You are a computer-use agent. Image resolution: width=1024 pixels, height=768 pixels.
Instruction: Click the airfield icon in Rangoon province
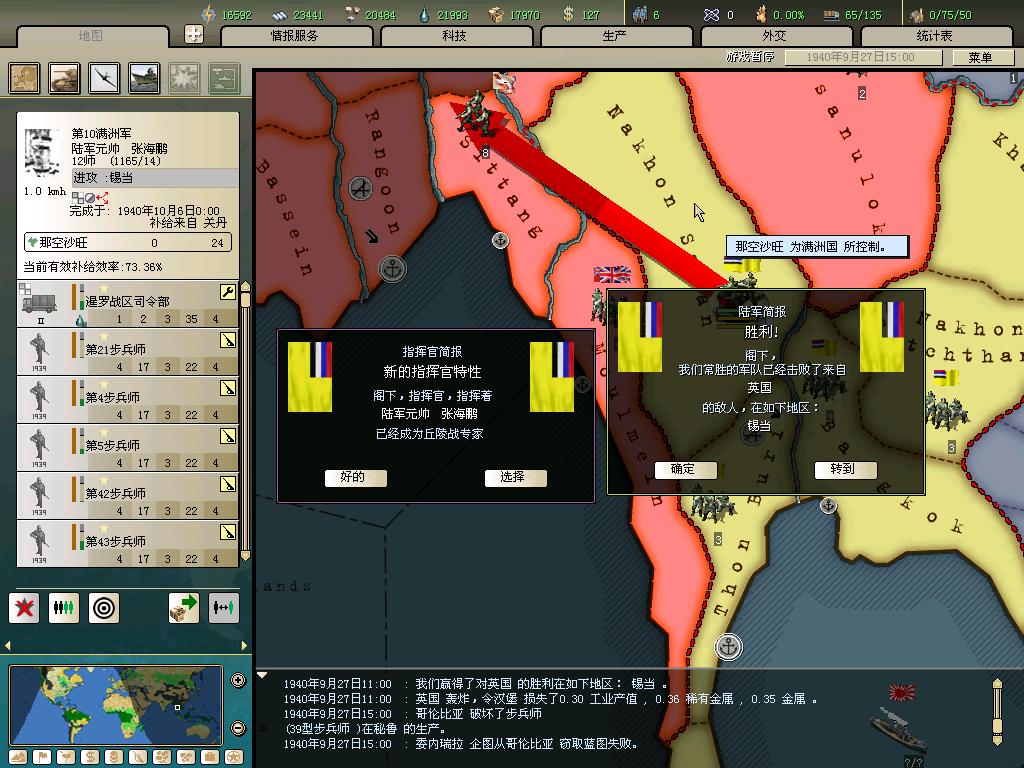pos(360,189)
